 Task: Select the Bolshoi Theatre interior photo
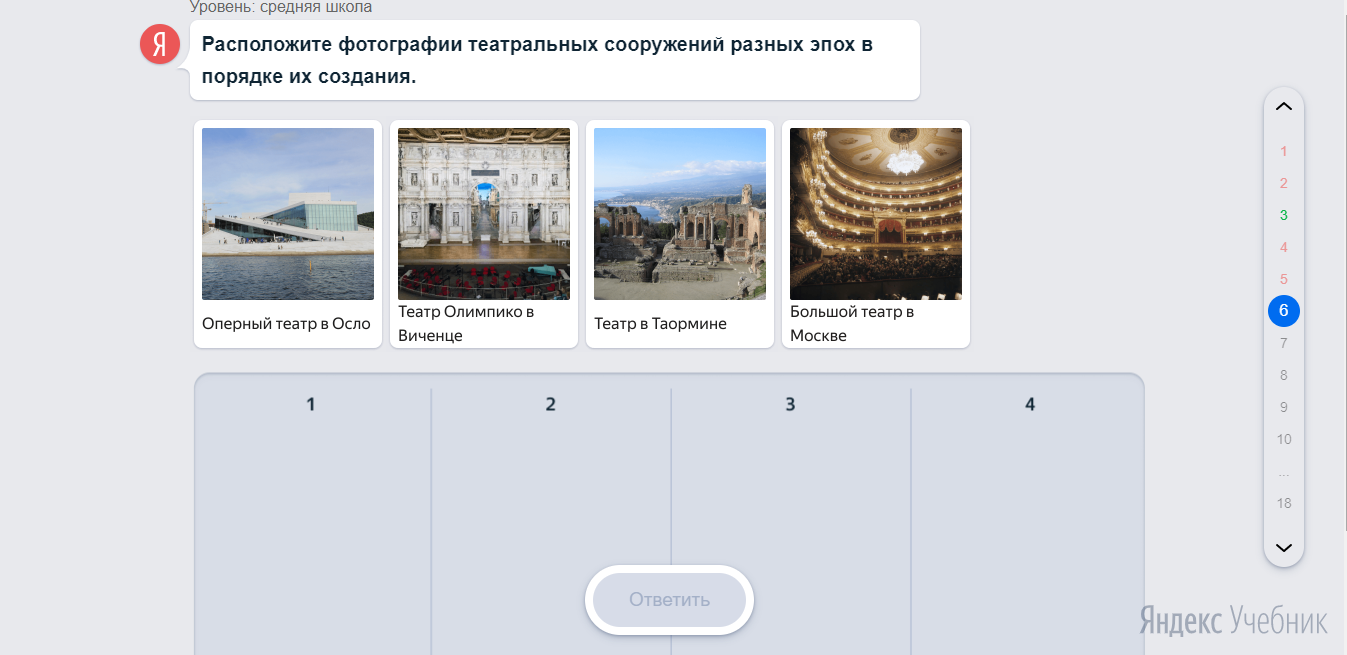[x=876, y=214]
